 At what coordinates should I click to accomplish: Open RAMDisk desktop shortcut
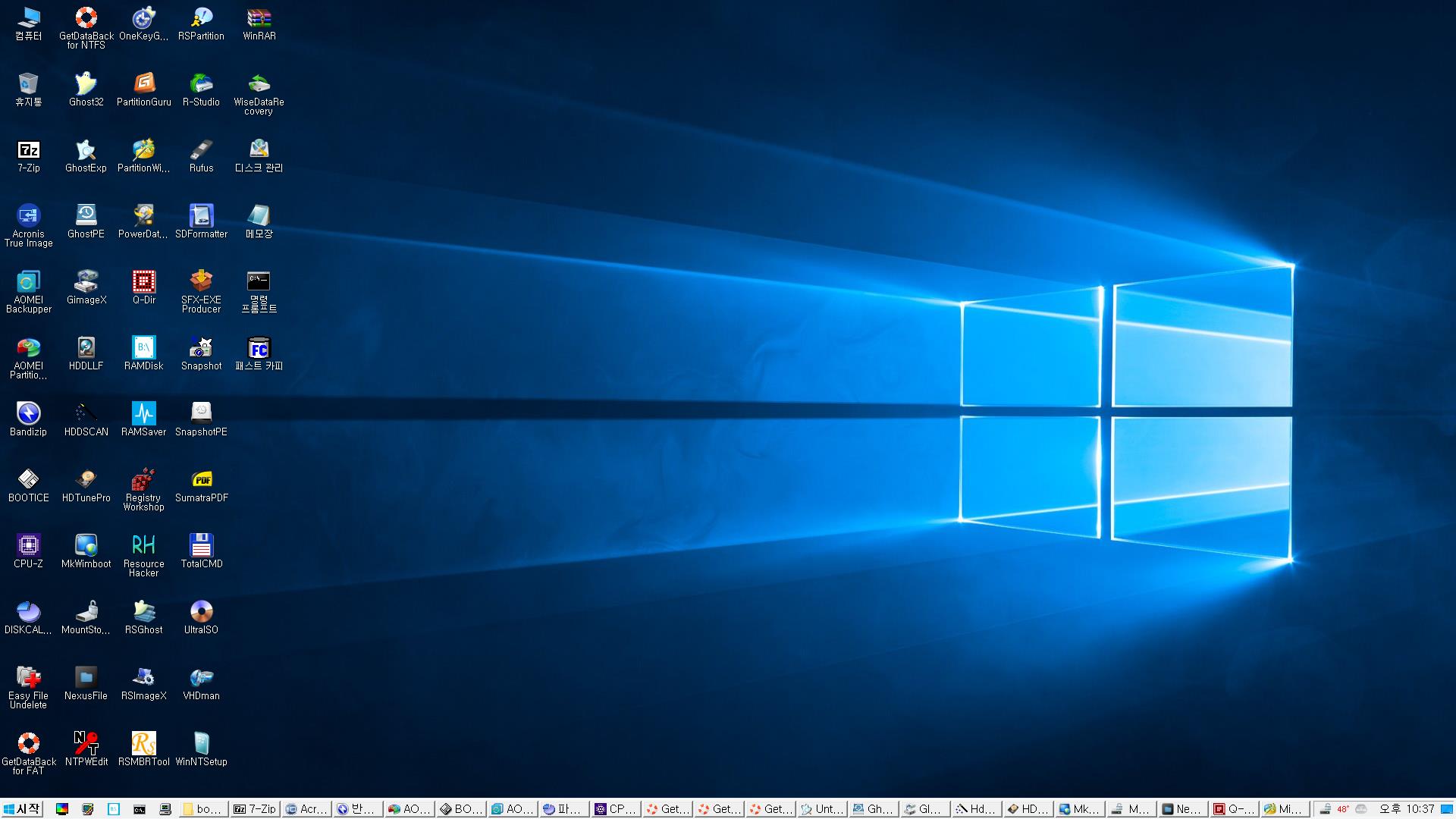[144, 353]
